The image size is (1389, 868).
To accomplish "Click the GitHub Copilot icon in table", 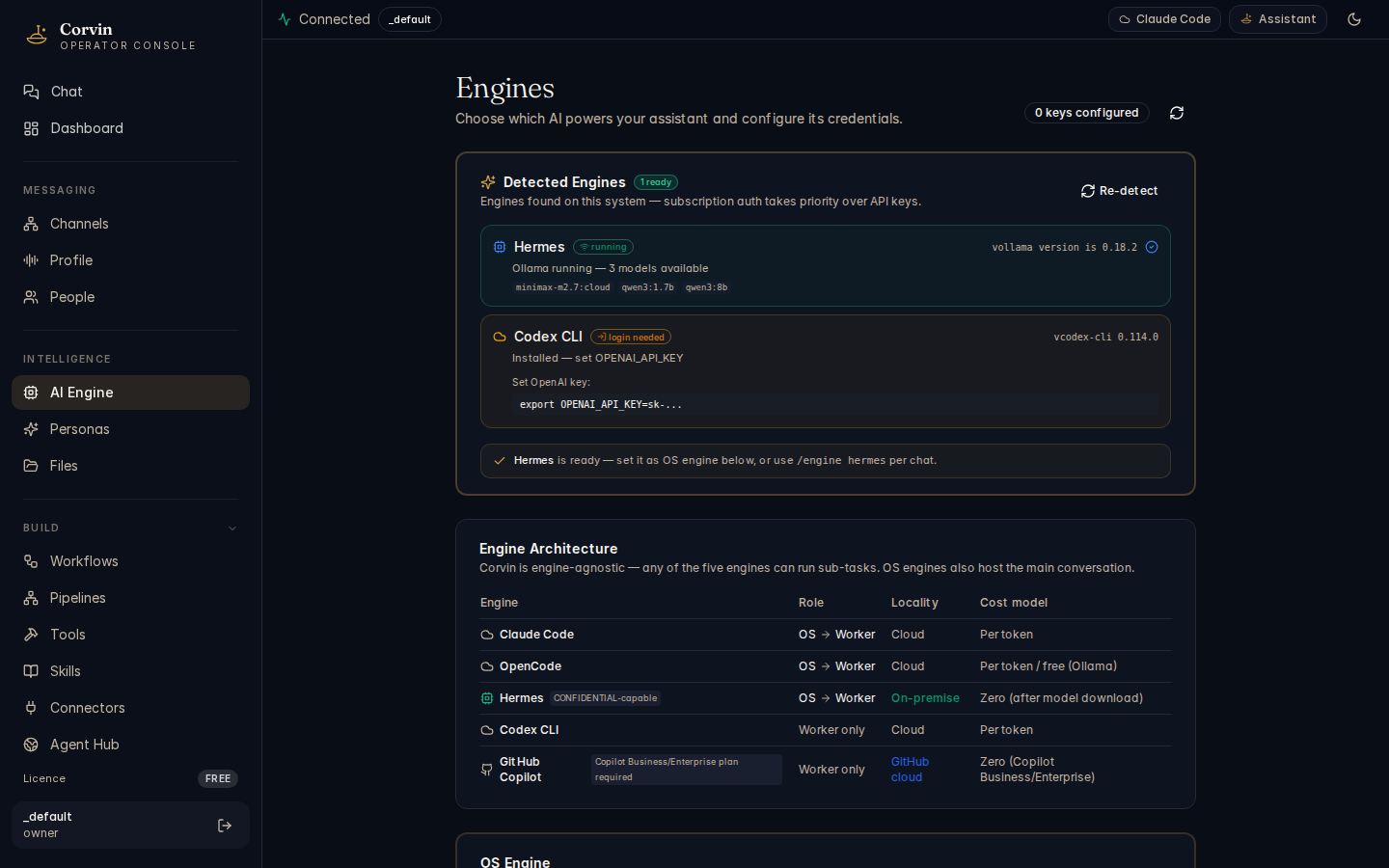I will click(487, 770).
